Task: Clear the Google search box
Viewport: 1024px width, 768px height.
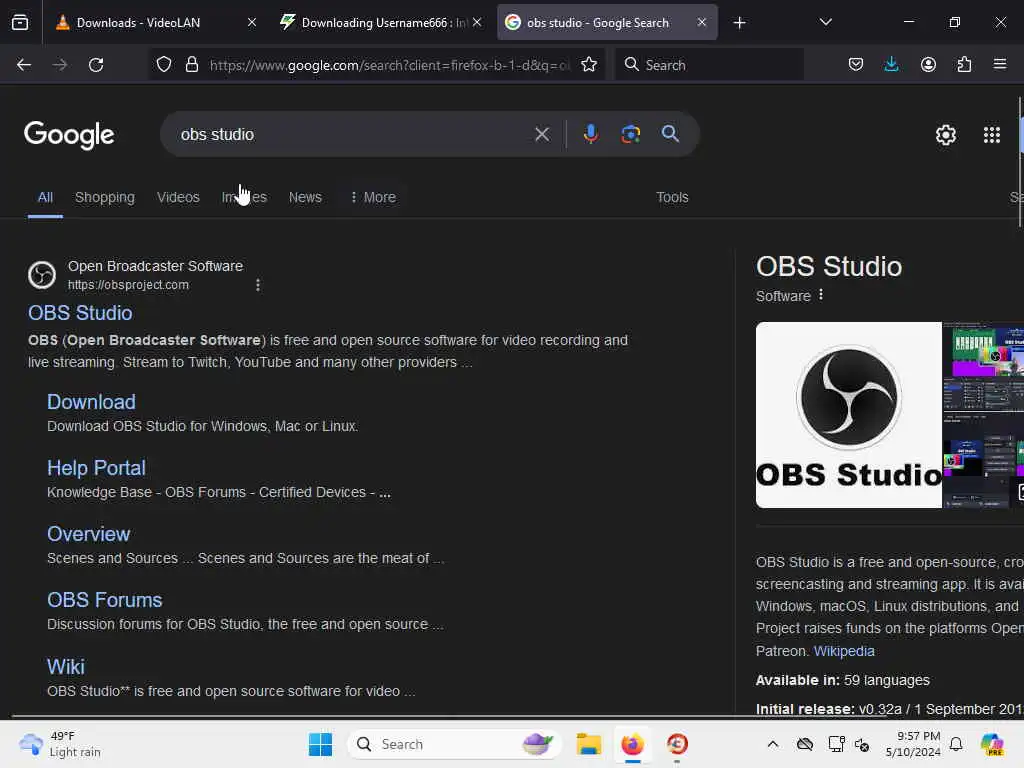Action: coord(542,135)
